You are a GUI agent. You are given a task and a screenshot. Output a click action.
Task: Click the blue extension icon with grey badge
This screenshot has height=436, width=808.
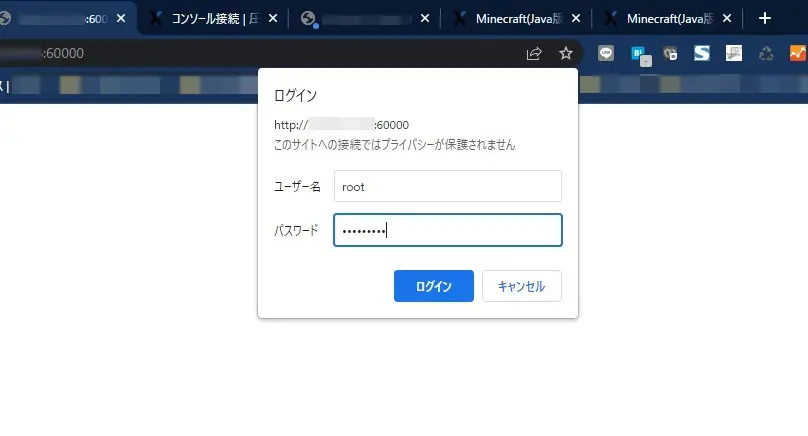[639, 54]
